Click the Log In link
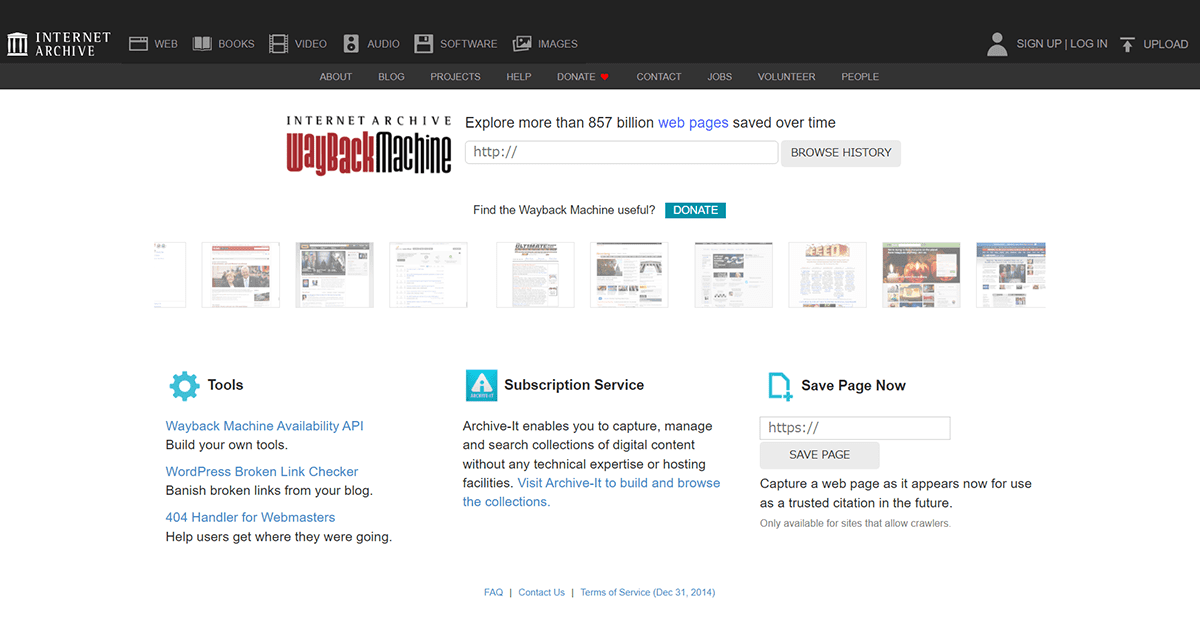This screenshot has width=1200, height=630. 1089,44
